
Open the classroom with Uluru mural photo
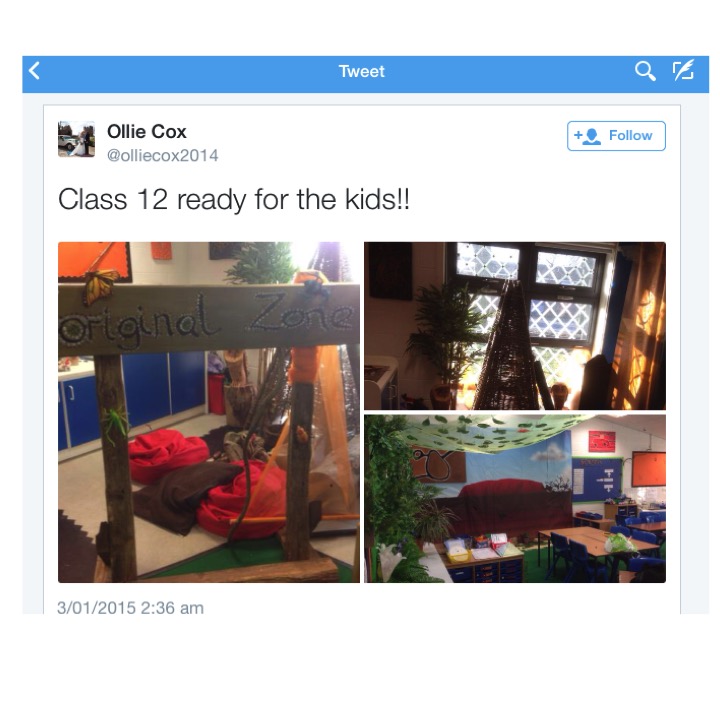click(515, 499)
